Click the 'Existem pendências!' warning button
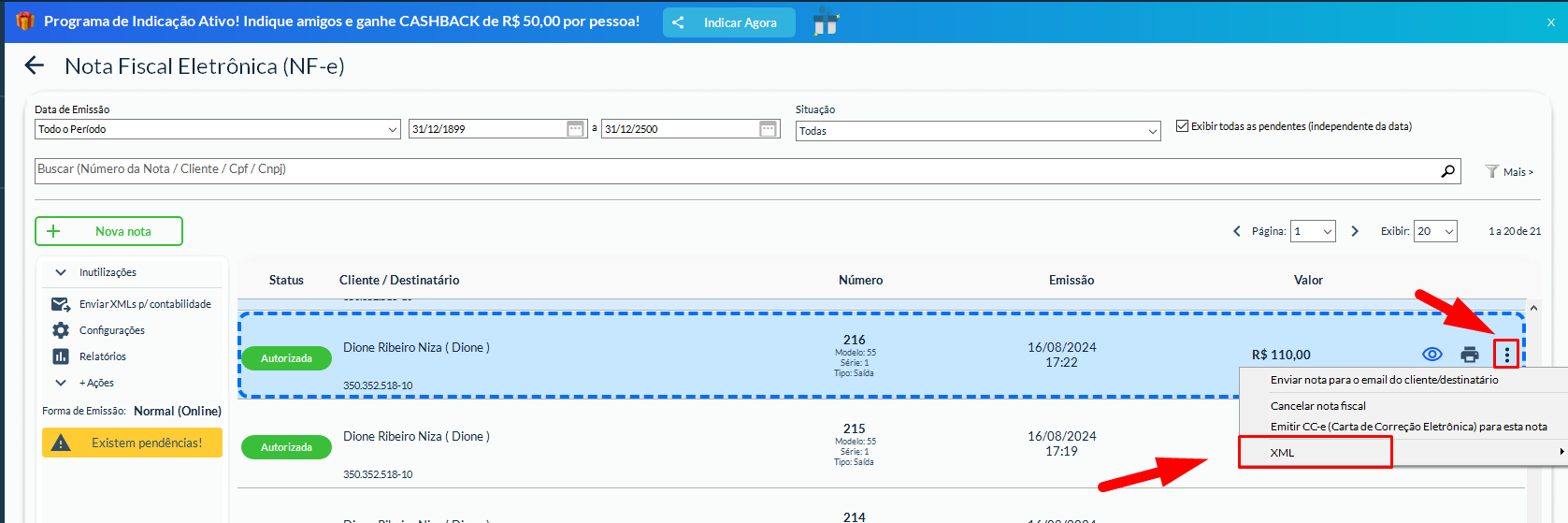Viewport: 1568px width, 523px height. [x=132, y=443]
